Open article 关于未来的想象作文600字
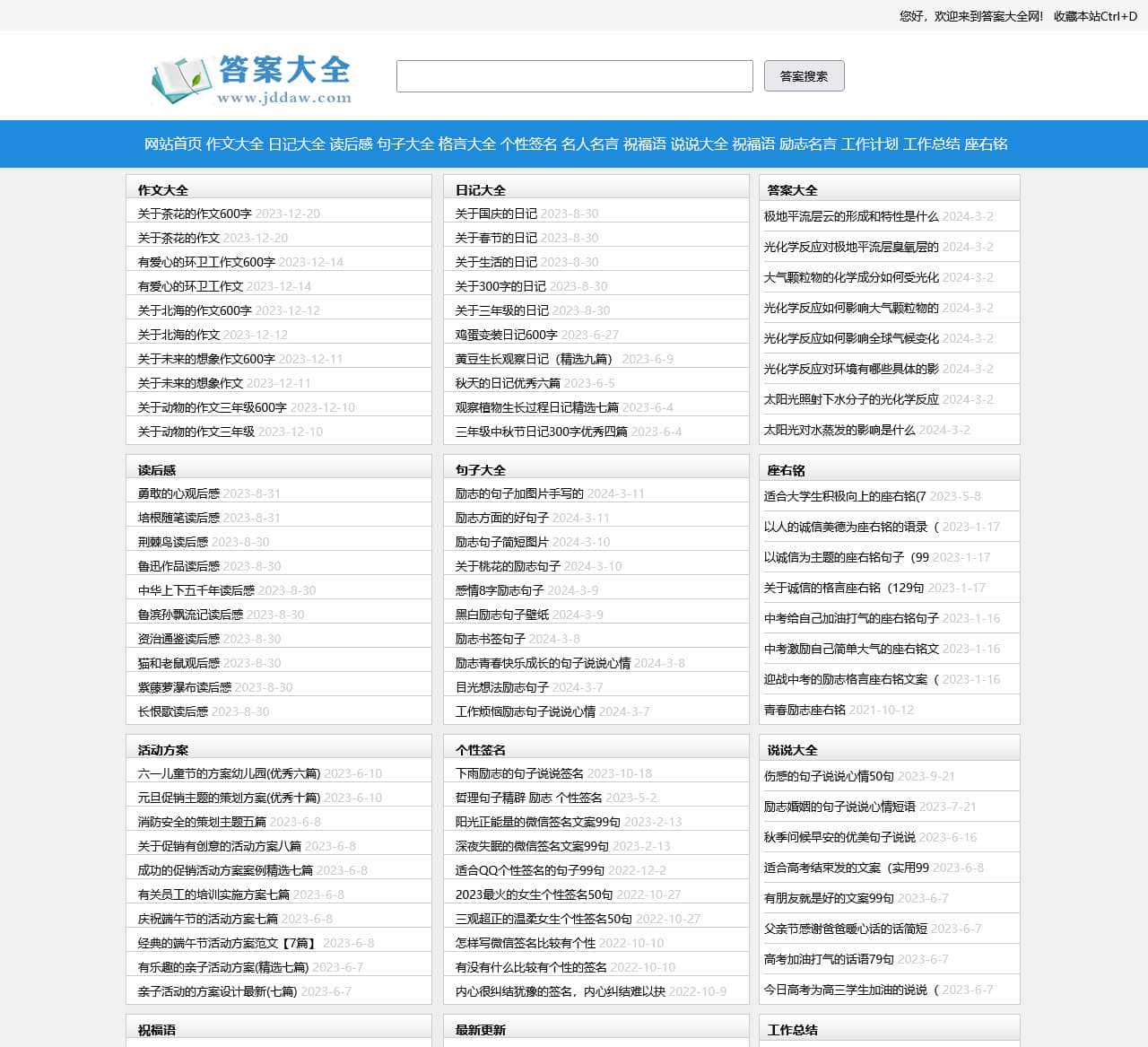This screenshot has height=1047, width=1148. pyautogui.click(x=206, y=359)
